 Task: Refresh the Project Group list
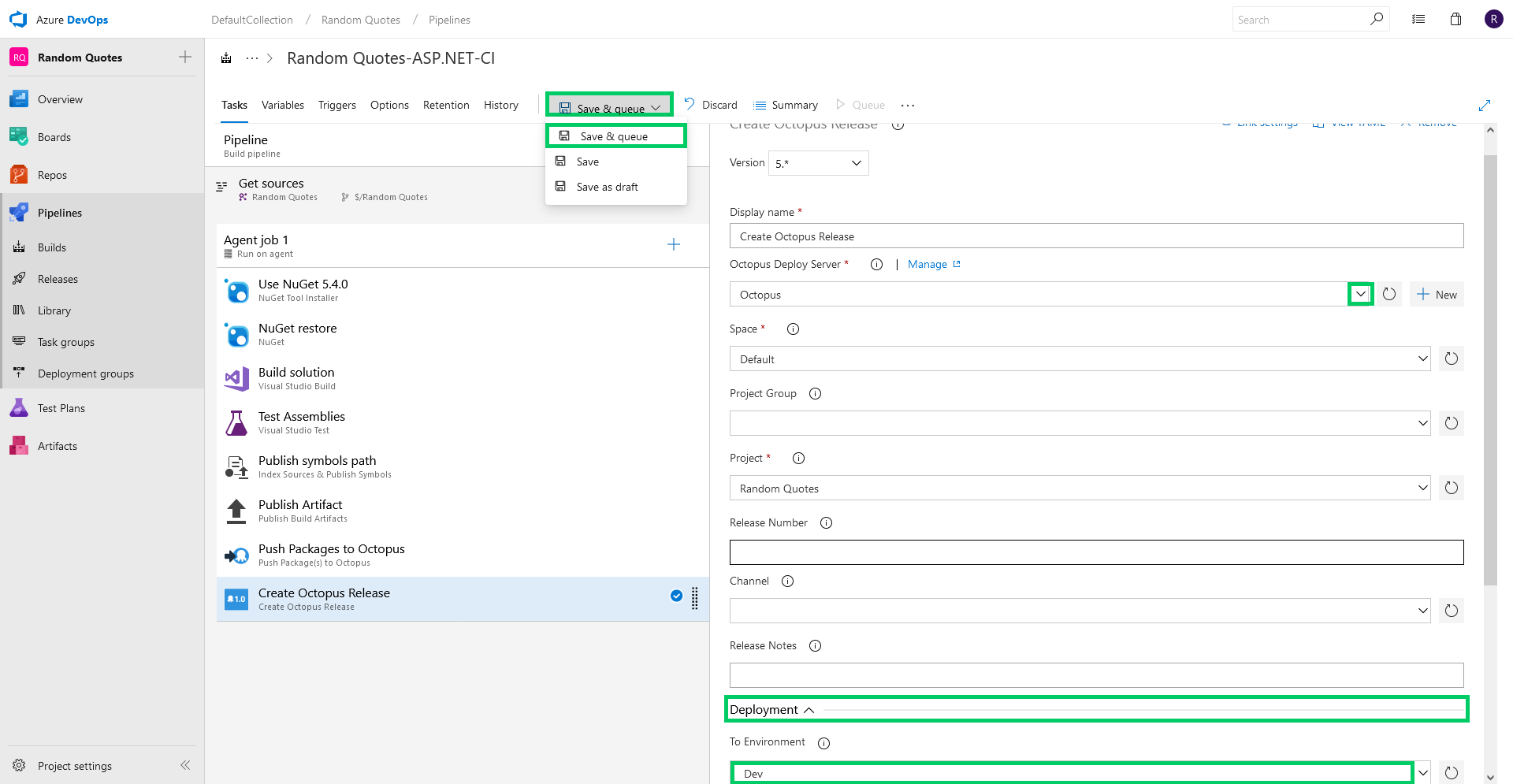[1452, 423]
